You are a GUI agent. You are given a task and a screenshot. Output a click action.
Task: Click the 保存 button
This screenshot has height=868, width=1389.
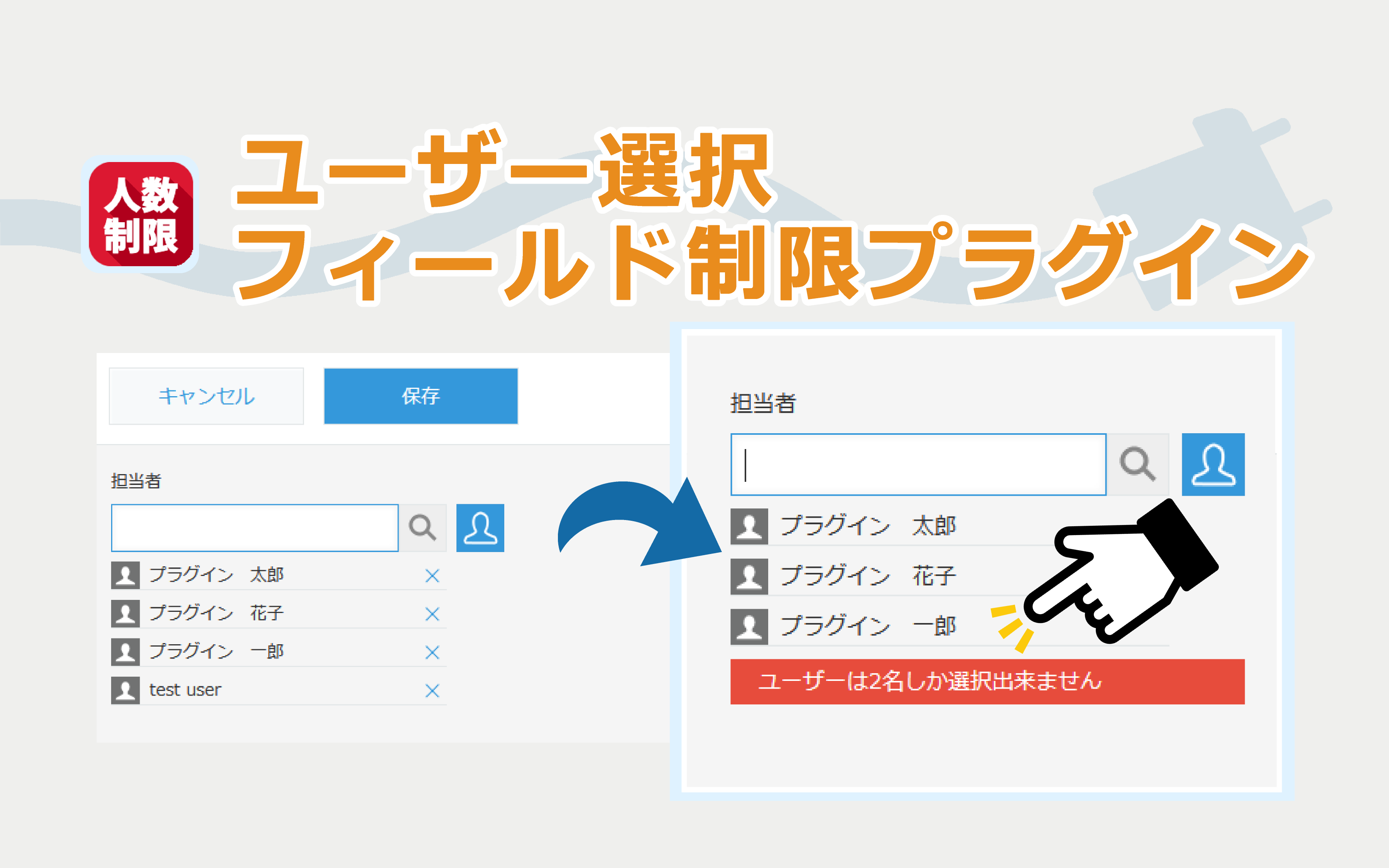(x=421, y=396)
